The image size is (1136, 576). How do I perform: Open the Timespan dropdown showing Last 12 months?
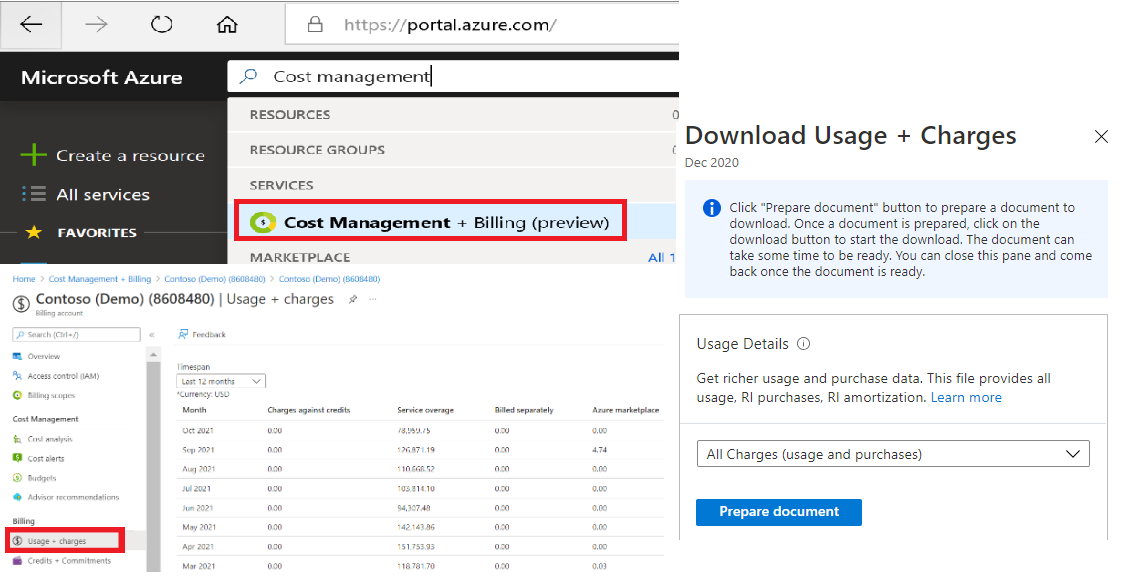tap(220, 381)
